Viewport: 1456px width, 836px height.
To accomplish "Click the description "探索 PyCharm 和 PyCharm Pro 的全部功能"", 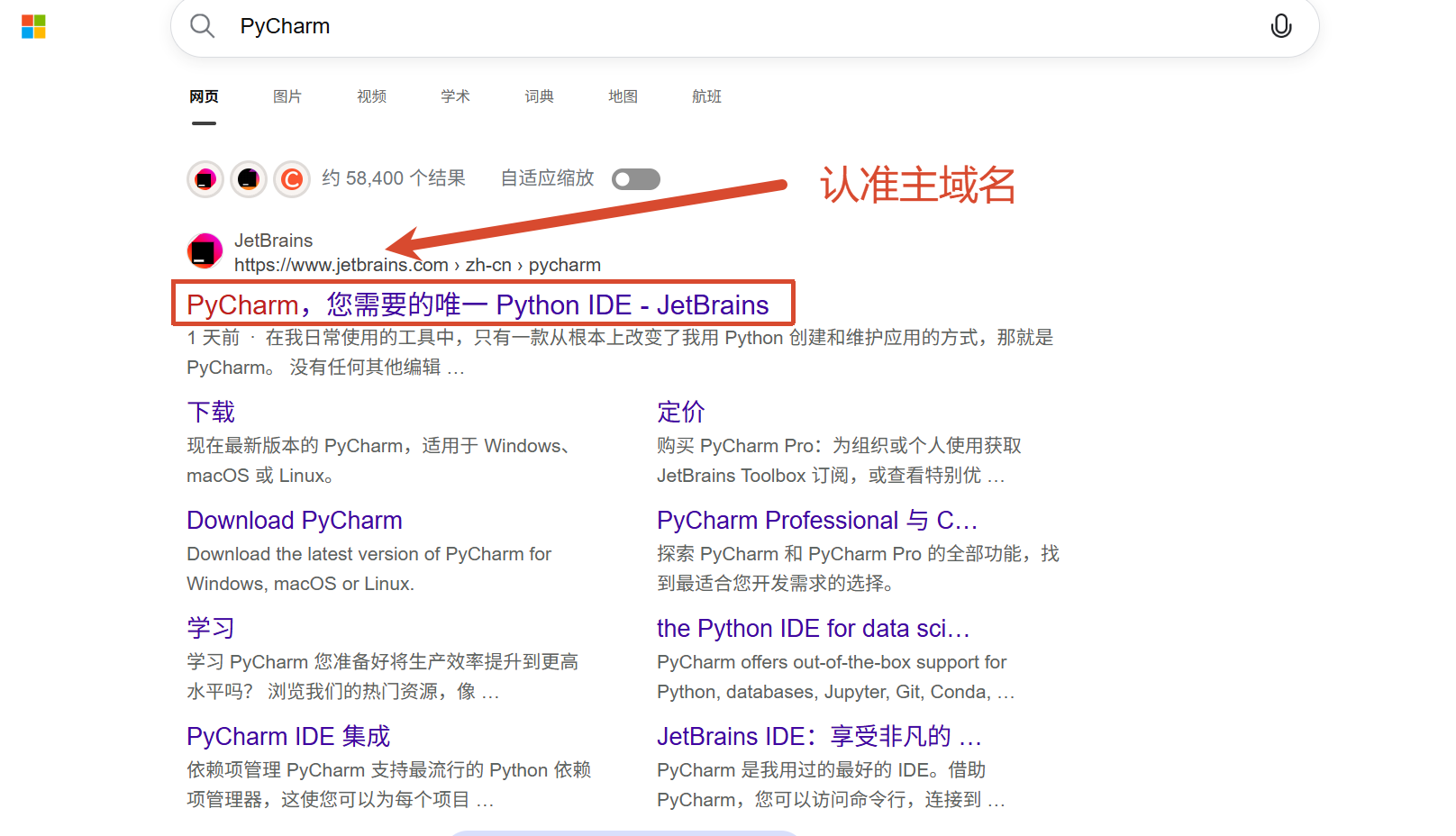I will click(858, 568).
